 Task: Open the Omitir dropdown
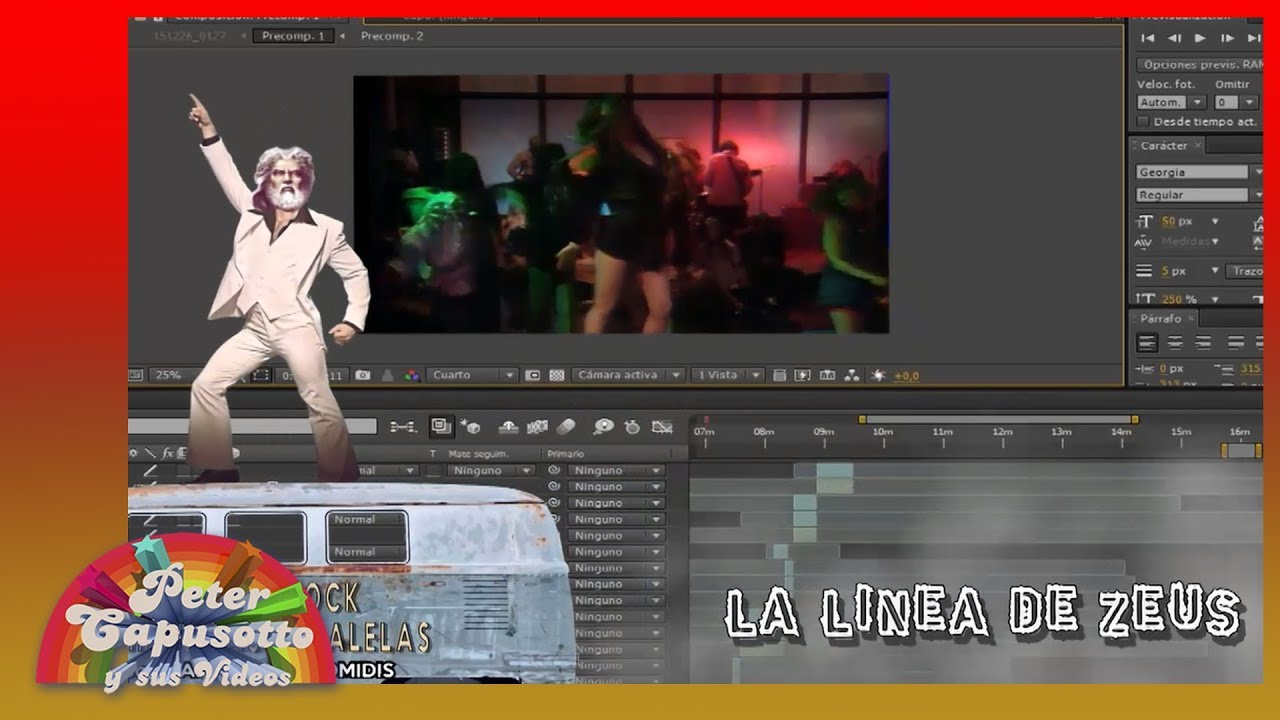[x=1237, y=102]
